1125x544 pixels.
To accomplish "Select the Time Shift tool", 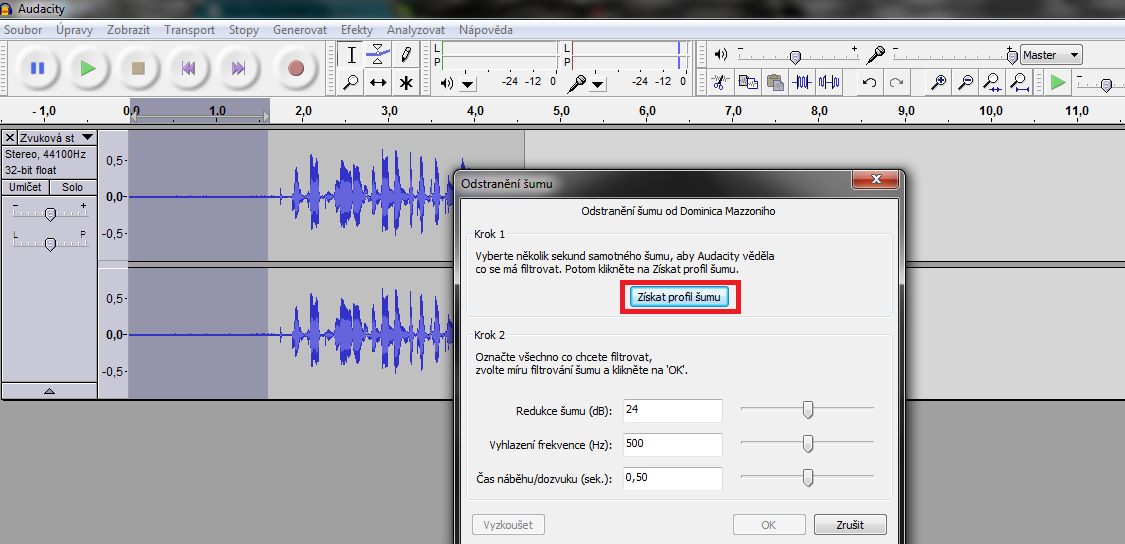I will (x=378, y=83).
